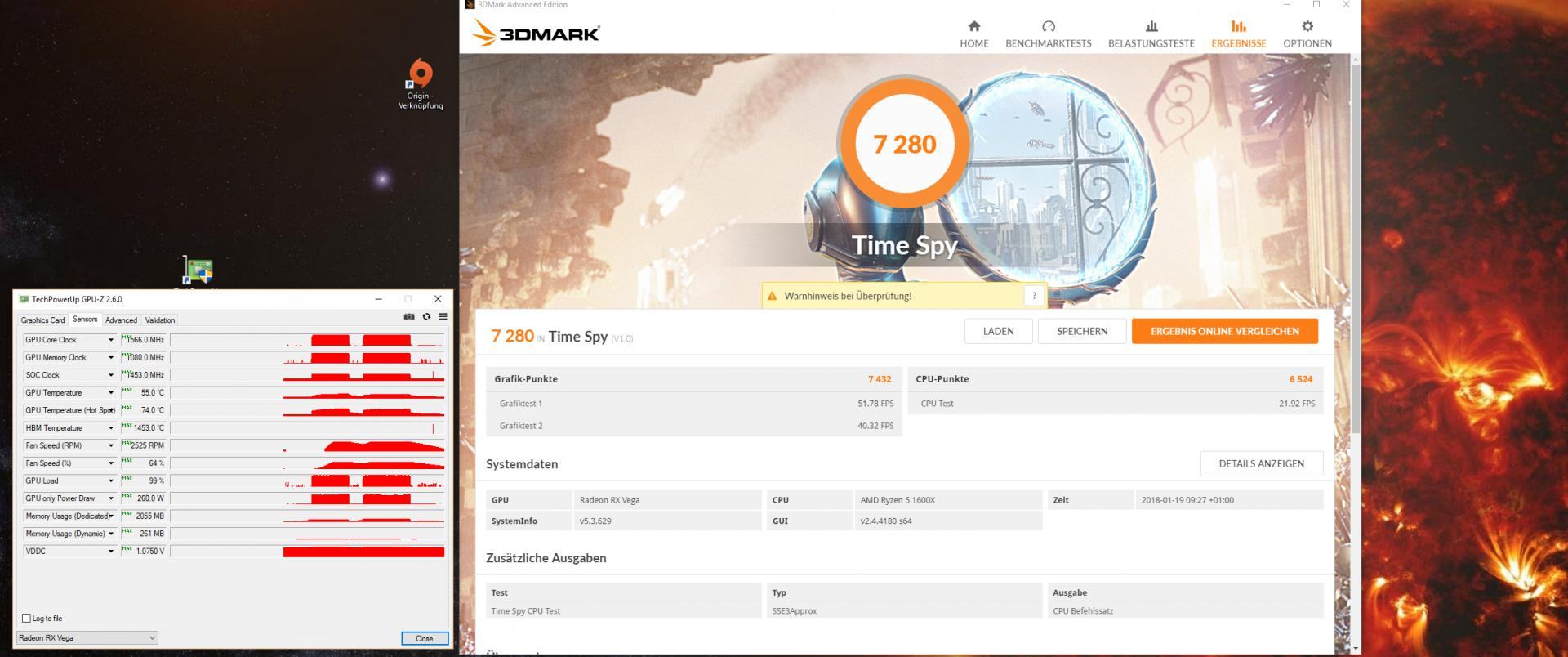Viewport: 1568px width, 657px height.
Task: Open Optionen gear settings
Action: point(1307,34)
